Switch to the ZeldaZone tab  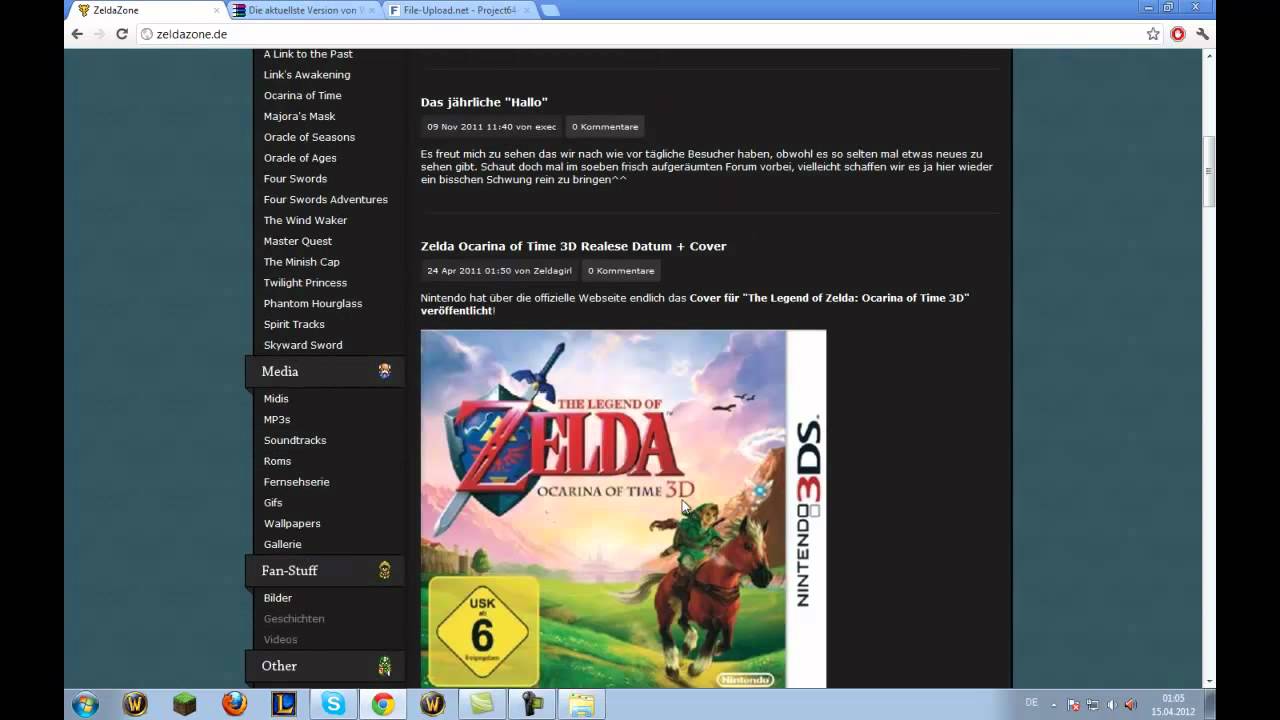click(148, 10)
